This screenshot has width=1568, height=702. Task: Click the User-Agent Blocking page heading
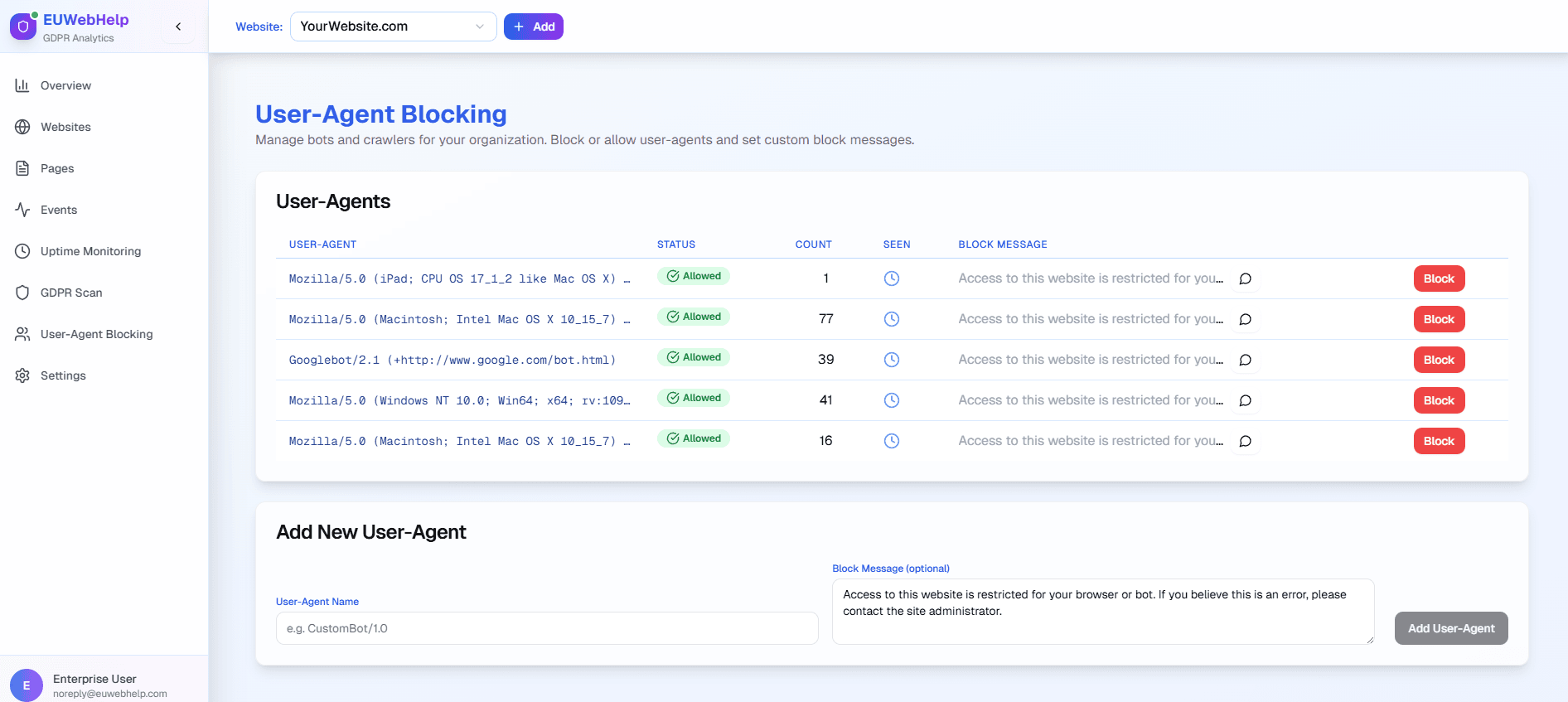381,114
